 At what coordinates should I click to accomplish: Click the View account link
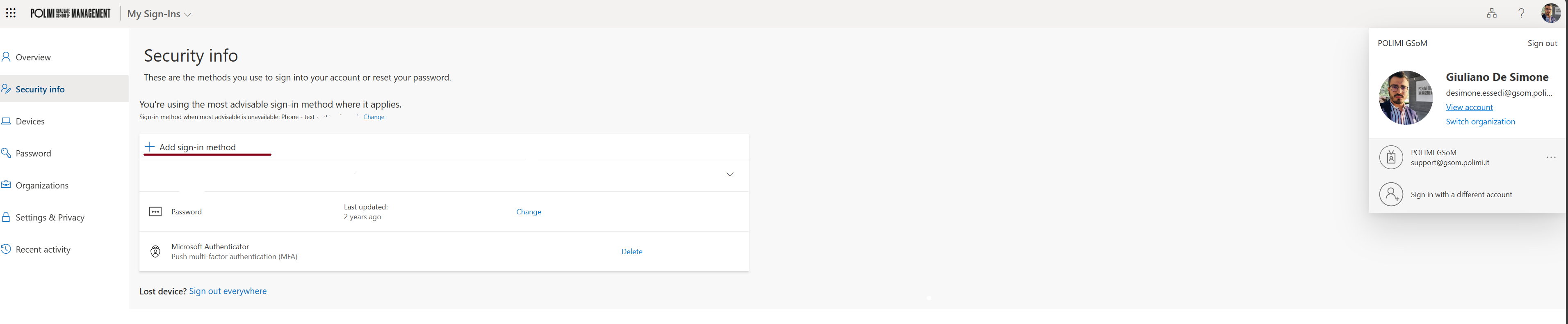[x=1469, y=107]
